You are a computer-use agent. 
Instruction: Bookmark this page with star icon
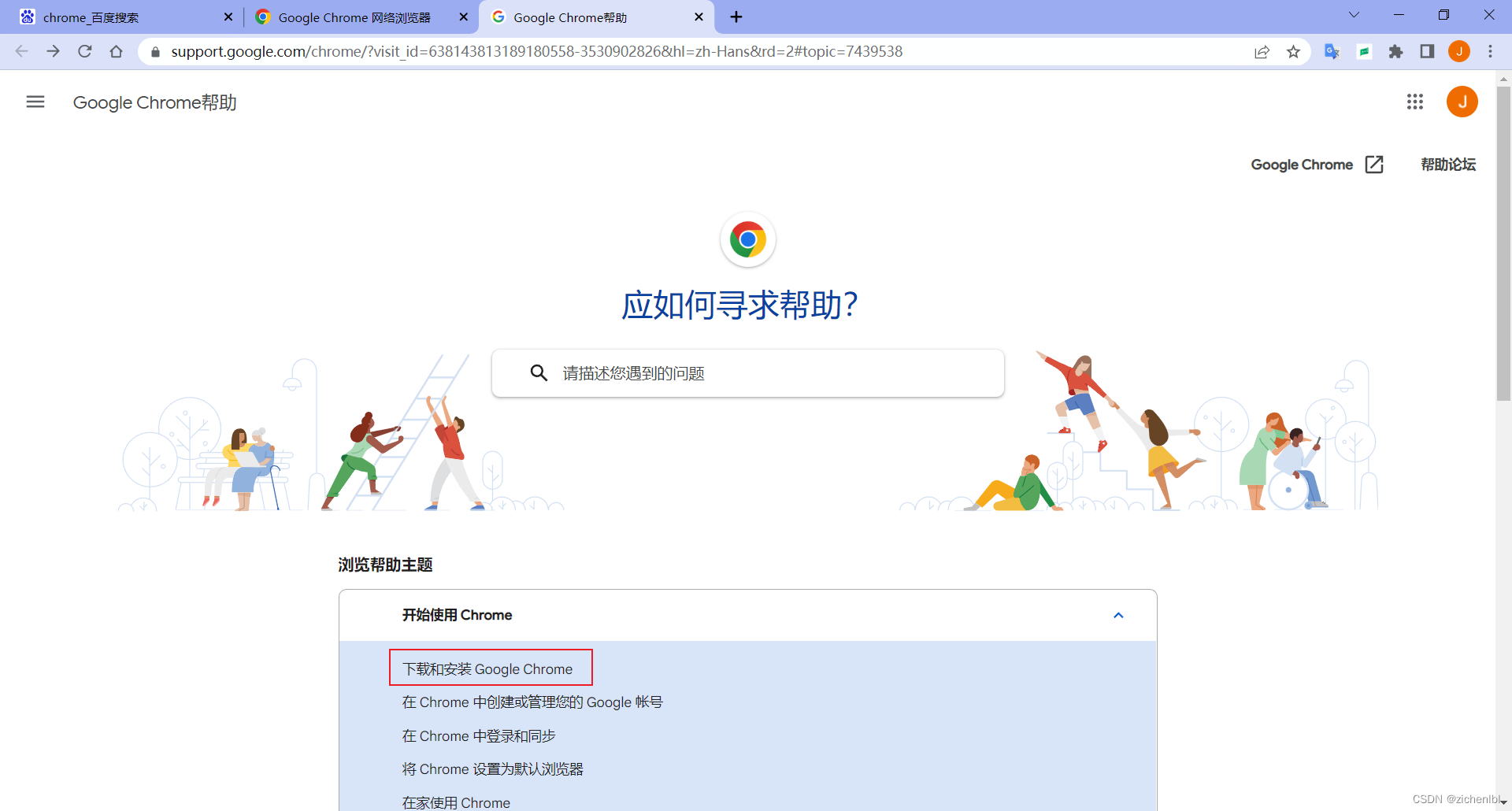tap(1293, 51)
